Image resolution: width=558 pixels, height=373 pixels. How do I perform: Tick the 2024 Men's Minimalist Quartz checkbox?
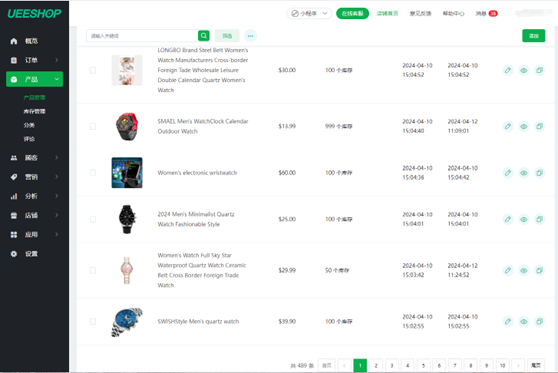(x=93, y=219)
